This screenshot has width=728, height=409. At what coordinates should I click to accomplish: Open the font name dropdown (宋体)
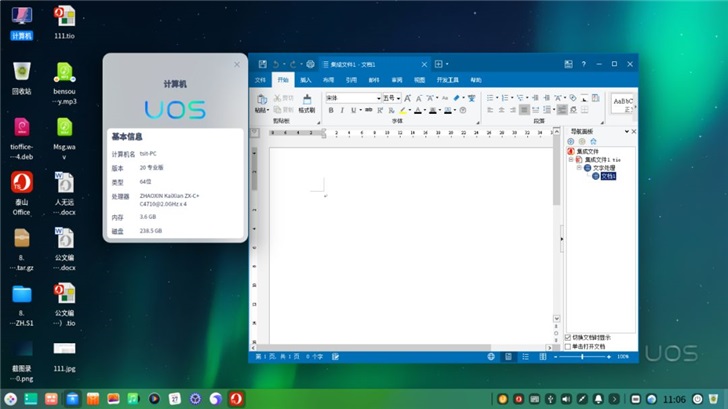(x=379, y=98)
